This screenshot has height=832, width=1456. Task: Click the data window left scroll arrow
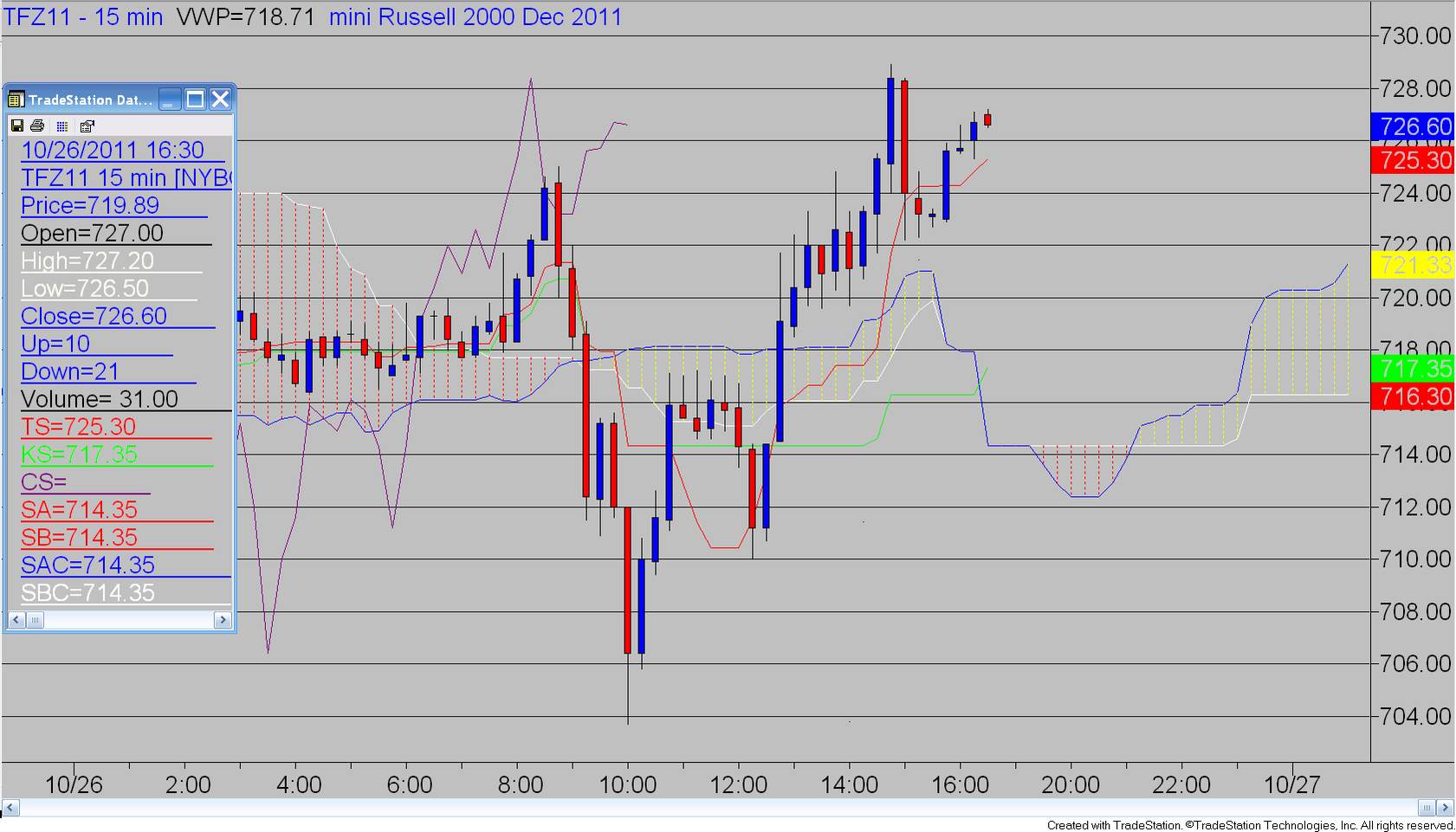[16, 620]
